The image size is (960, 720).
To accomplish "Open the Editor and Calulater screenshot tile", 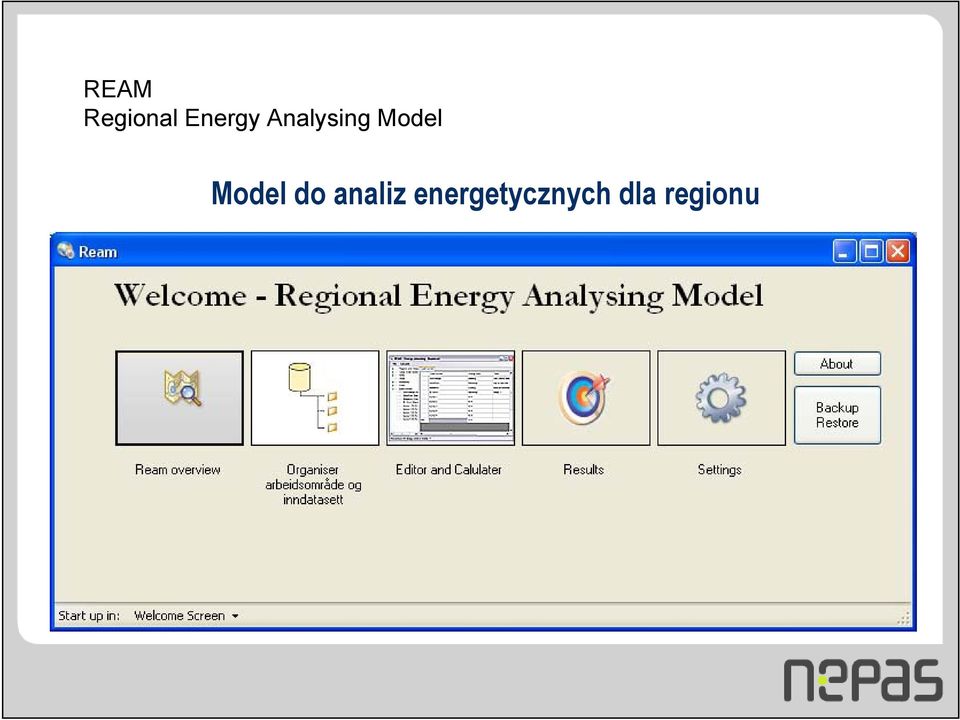I will click(x=451, y=398).
